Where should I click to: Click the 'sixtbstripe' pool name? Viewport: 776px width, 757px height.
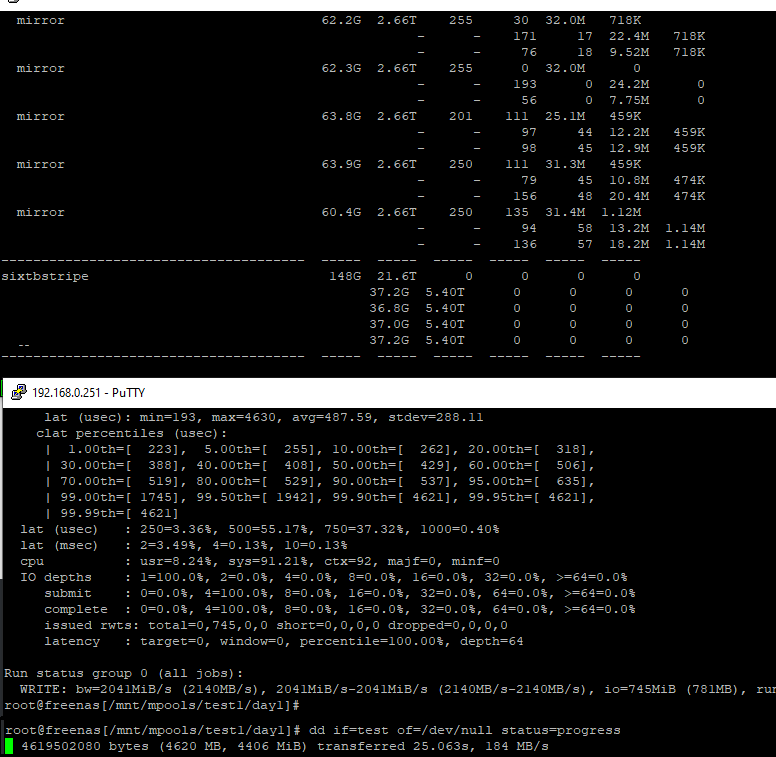45,276
